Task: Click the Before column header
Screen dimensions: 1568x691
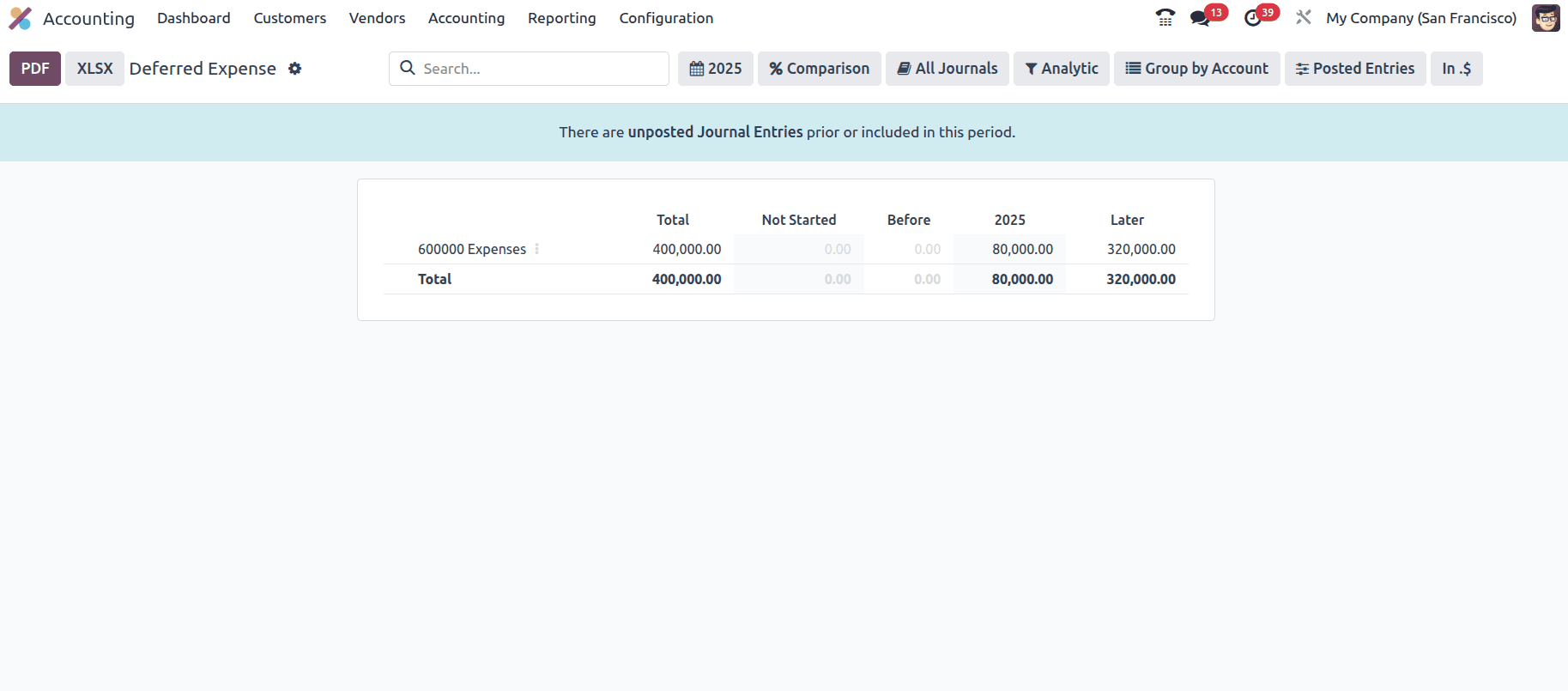Action: (909, 220)
